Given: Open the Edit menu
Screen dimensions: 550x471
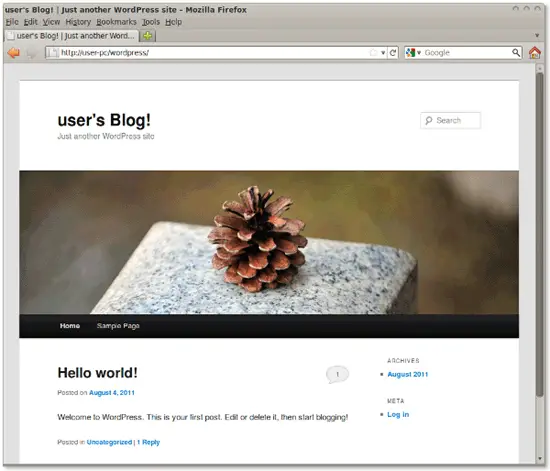Looking at the screenshot, I should click(x=31, y=22).
